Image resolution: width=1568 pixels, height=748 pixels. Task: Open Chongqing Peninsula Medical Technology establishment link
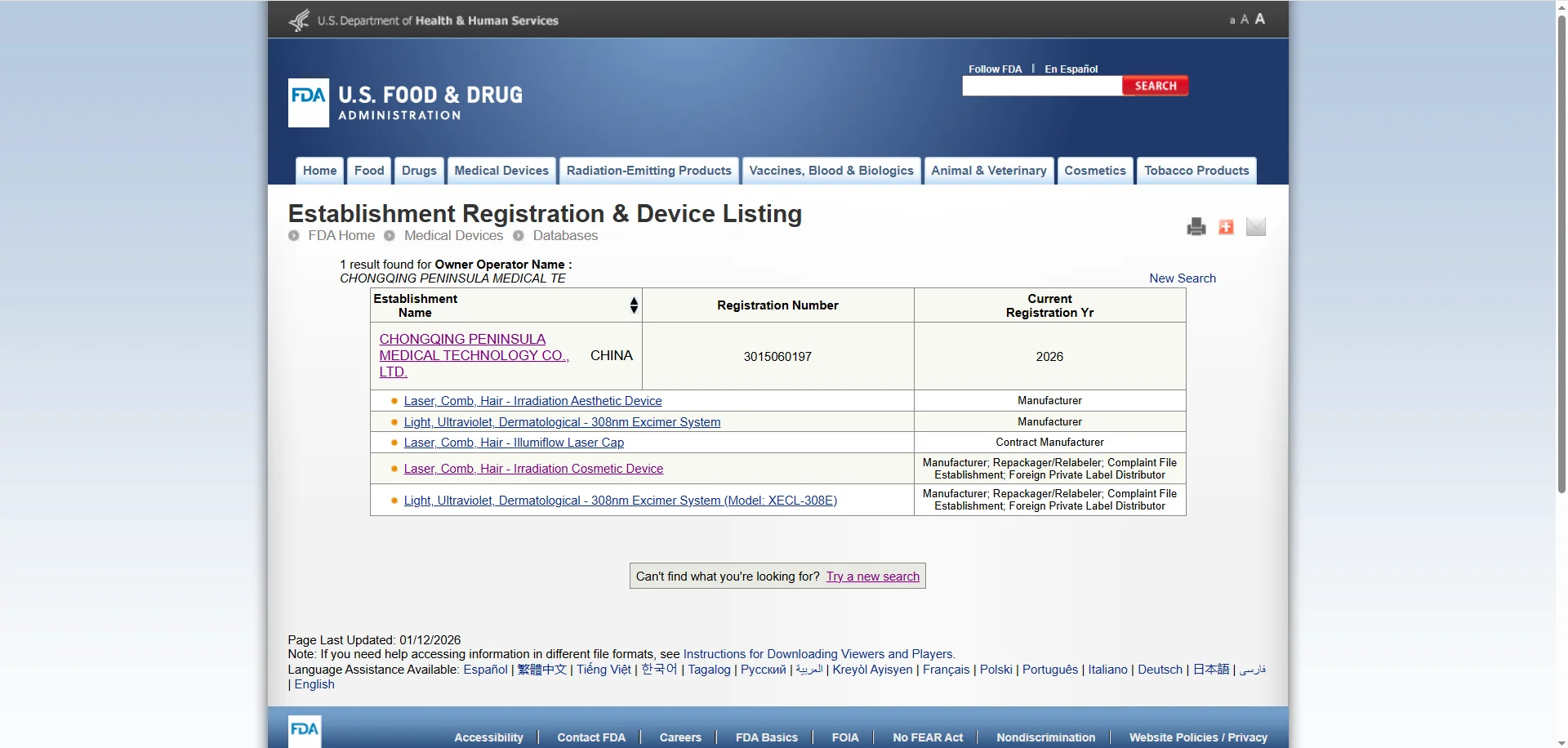click(474, 355)
